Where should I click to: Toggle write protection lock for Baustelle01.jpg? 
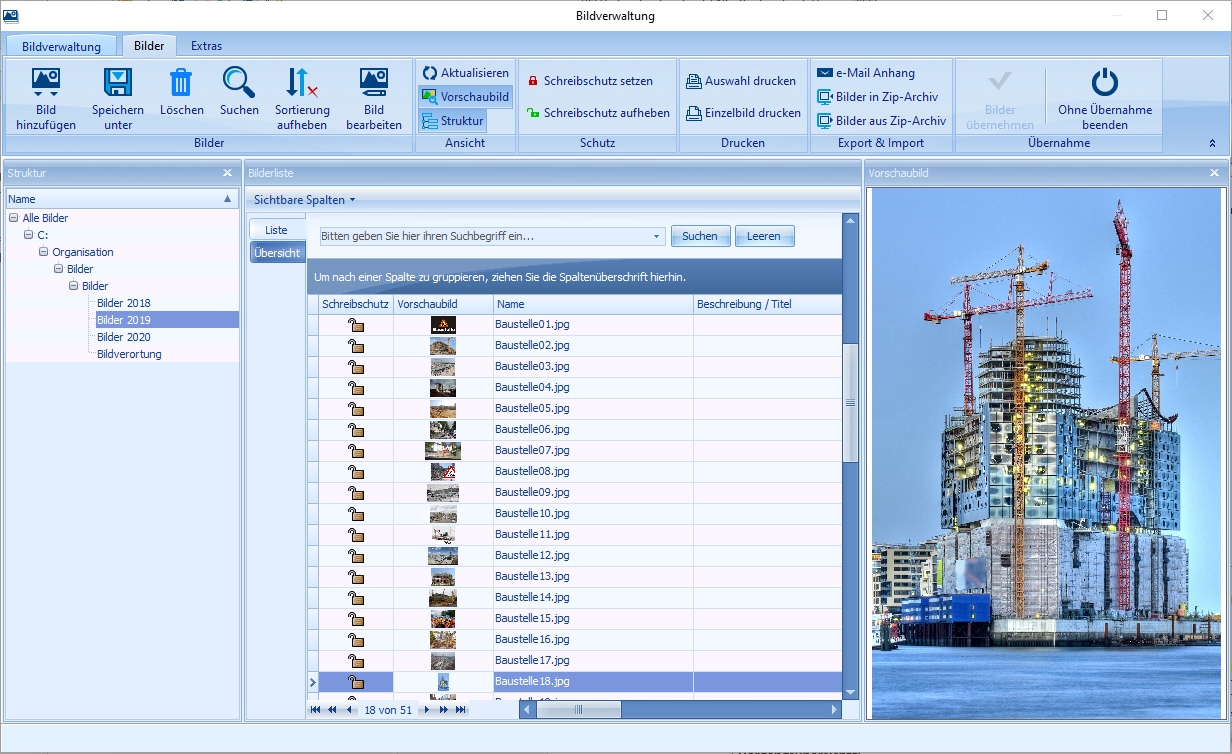point(355,325)
